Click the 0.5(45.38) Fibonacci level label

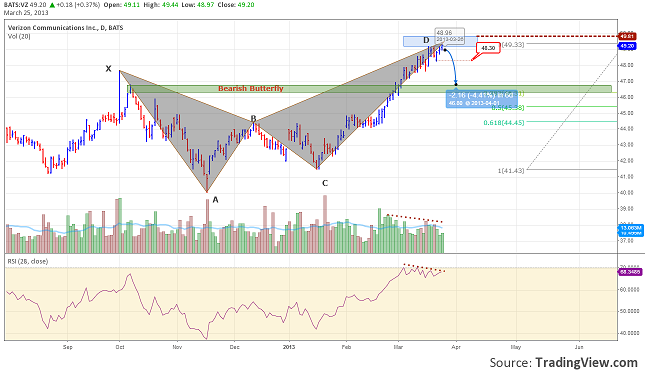508,107
